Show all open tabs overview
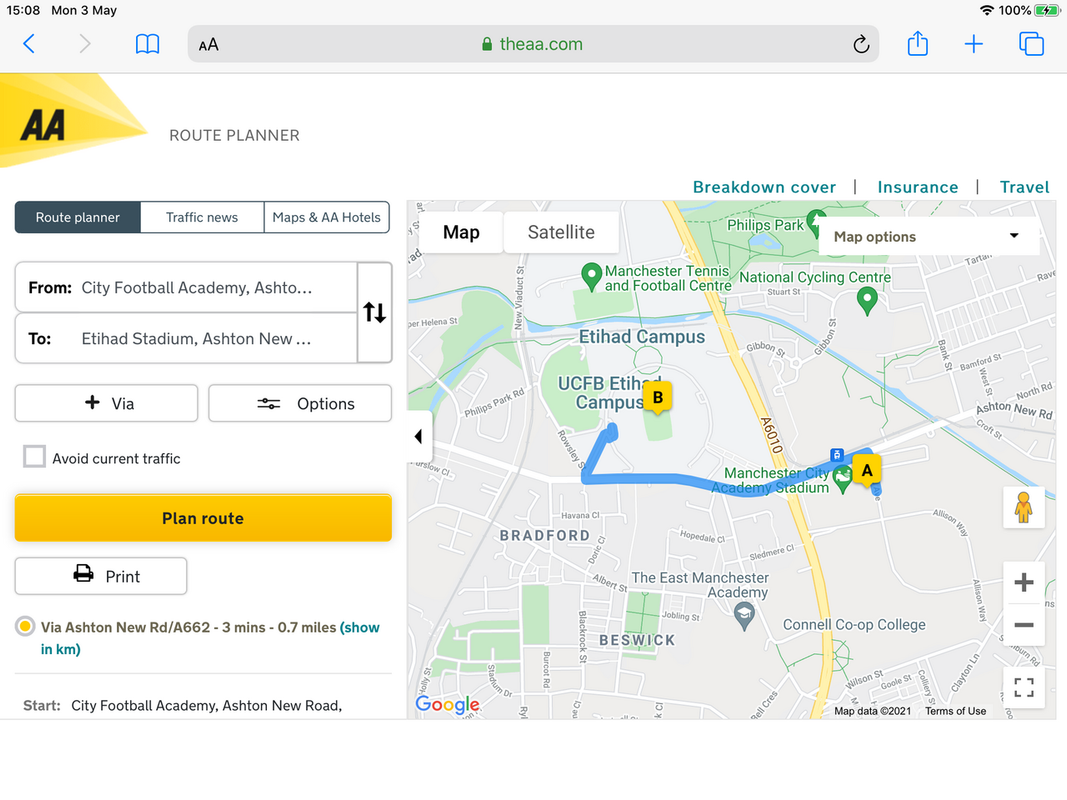 click(1031, 44)
